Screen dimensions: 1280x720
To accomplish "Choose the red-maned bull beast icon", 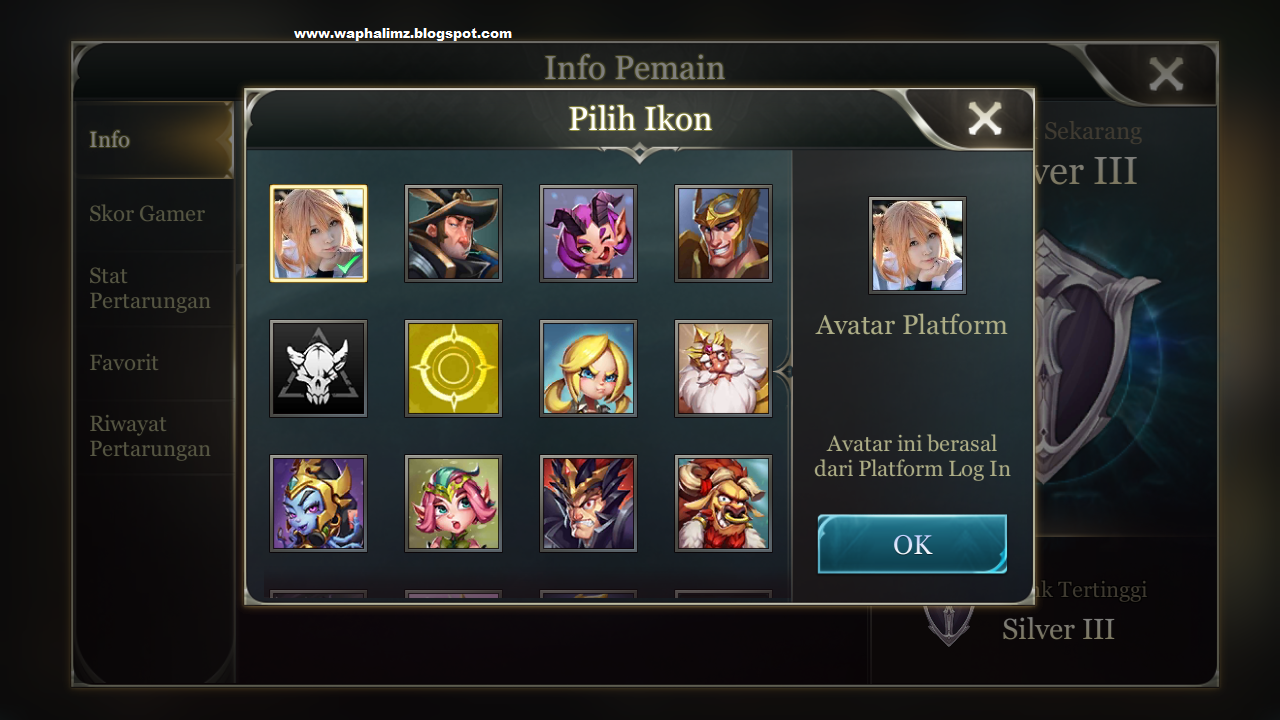I will pyautogui.click(x=723, y=503).
